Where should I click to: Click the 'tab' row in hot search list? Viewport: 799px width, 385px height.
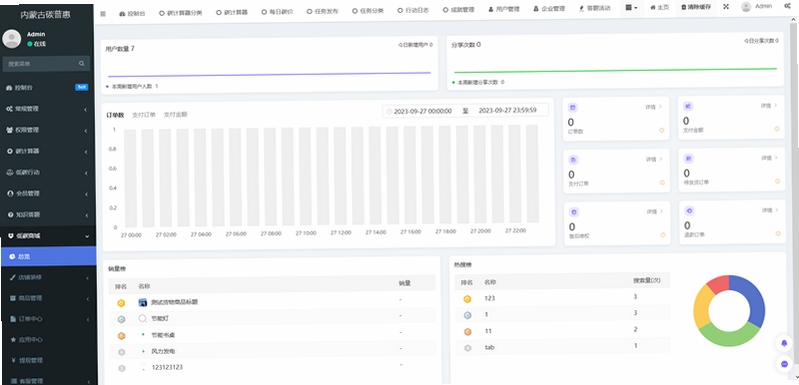[562, 347]
